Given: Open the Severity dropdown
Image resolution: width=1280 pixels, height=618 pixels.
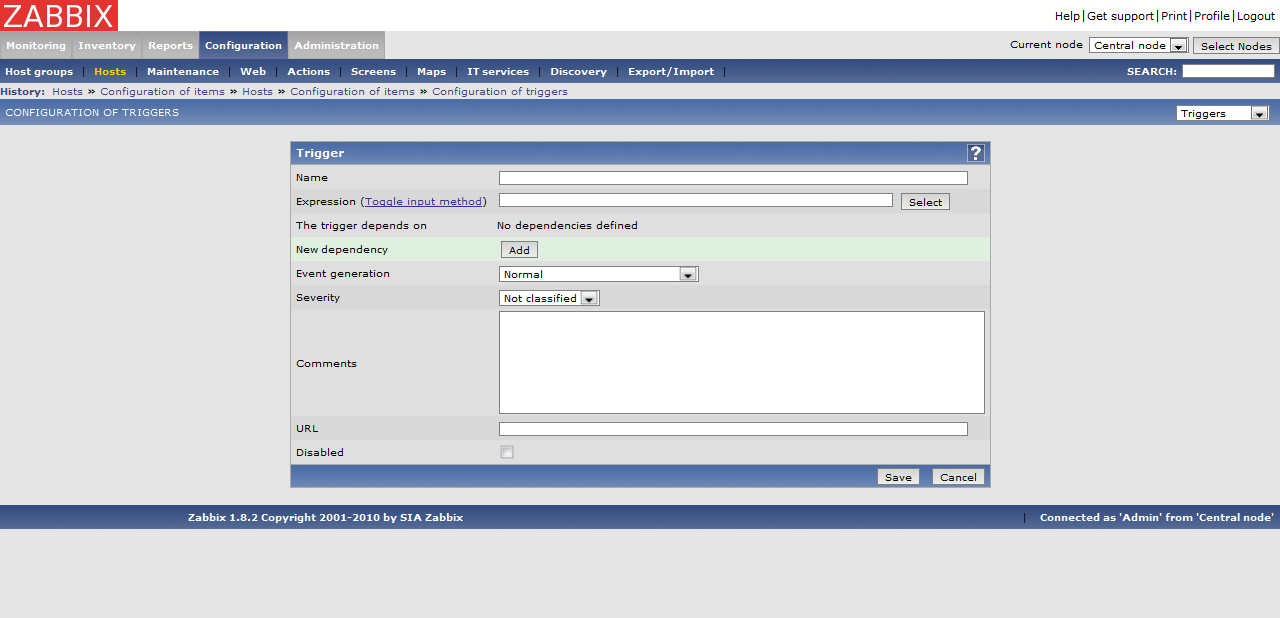Looking at the screenshot, I should pyautogui.click(x=549, y=298).
